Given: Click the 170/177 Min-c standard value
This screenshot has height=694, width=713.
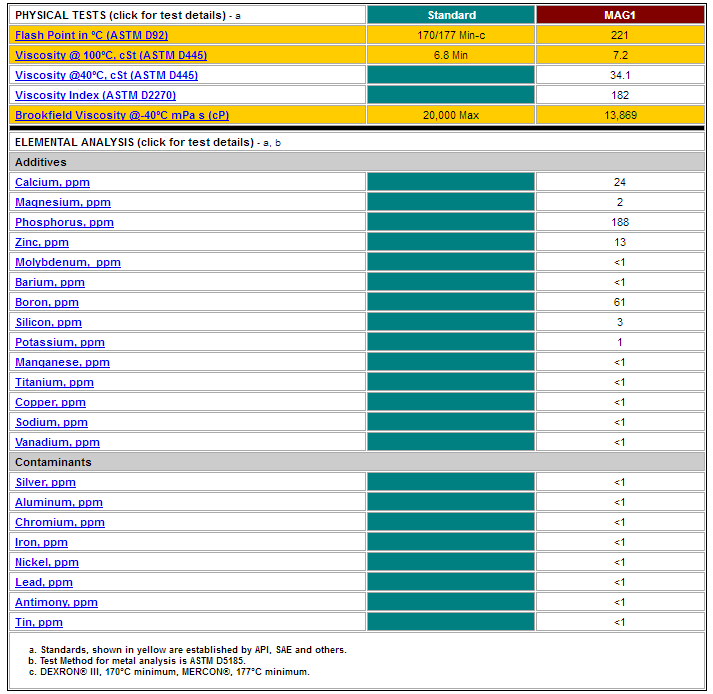Looking at the screenshot, I should pyautogui.click(x=451, y=35).
